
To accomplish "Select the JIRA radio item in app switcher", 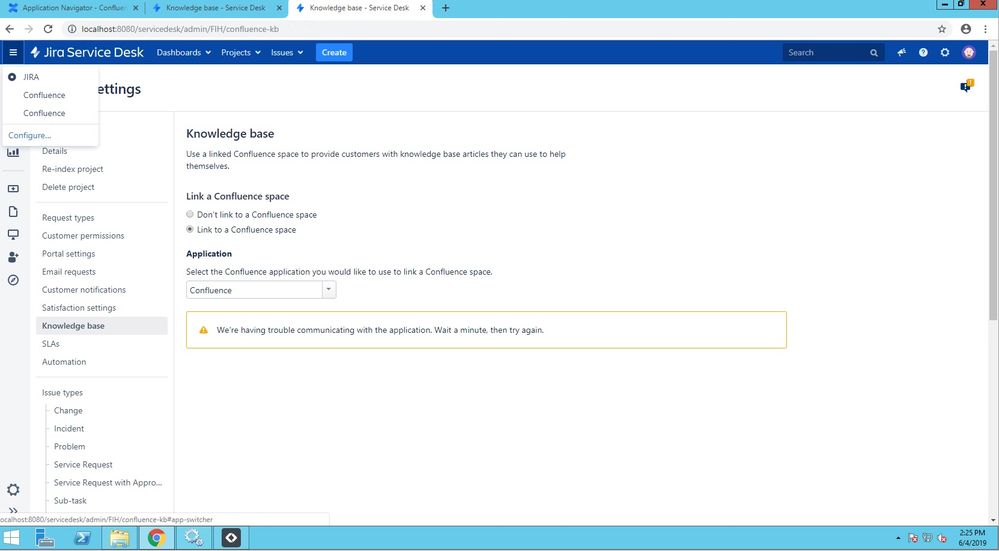I will tap(12, 76).
